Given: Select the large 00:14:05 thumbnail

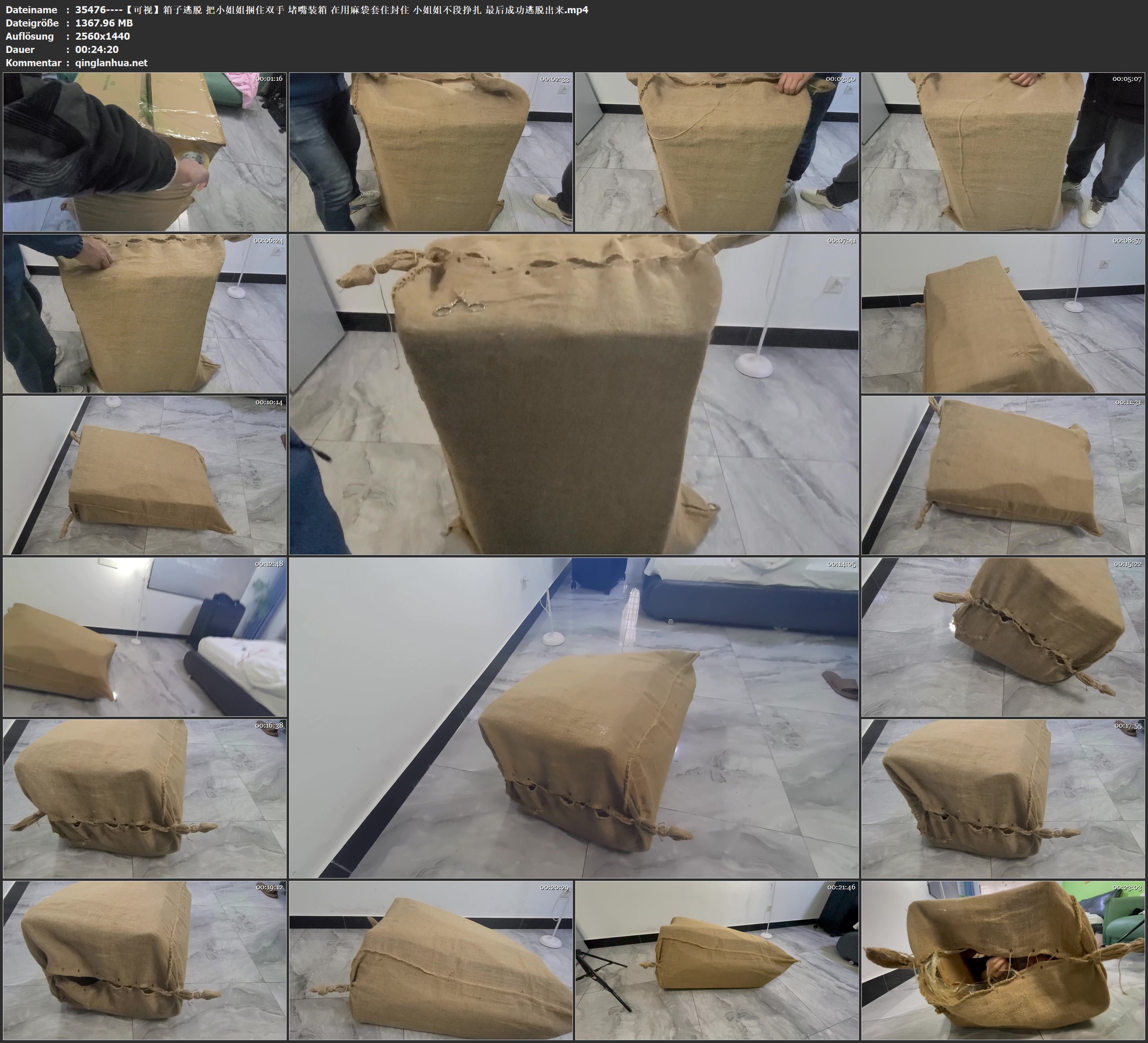Looking at the screenshot, I should click(573, 718).
